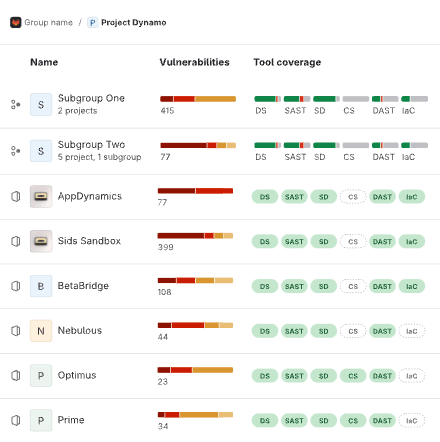The image size is (440, 442).
Task: Click Nebulous vulnerability severity bar
Action: [195, 325]
